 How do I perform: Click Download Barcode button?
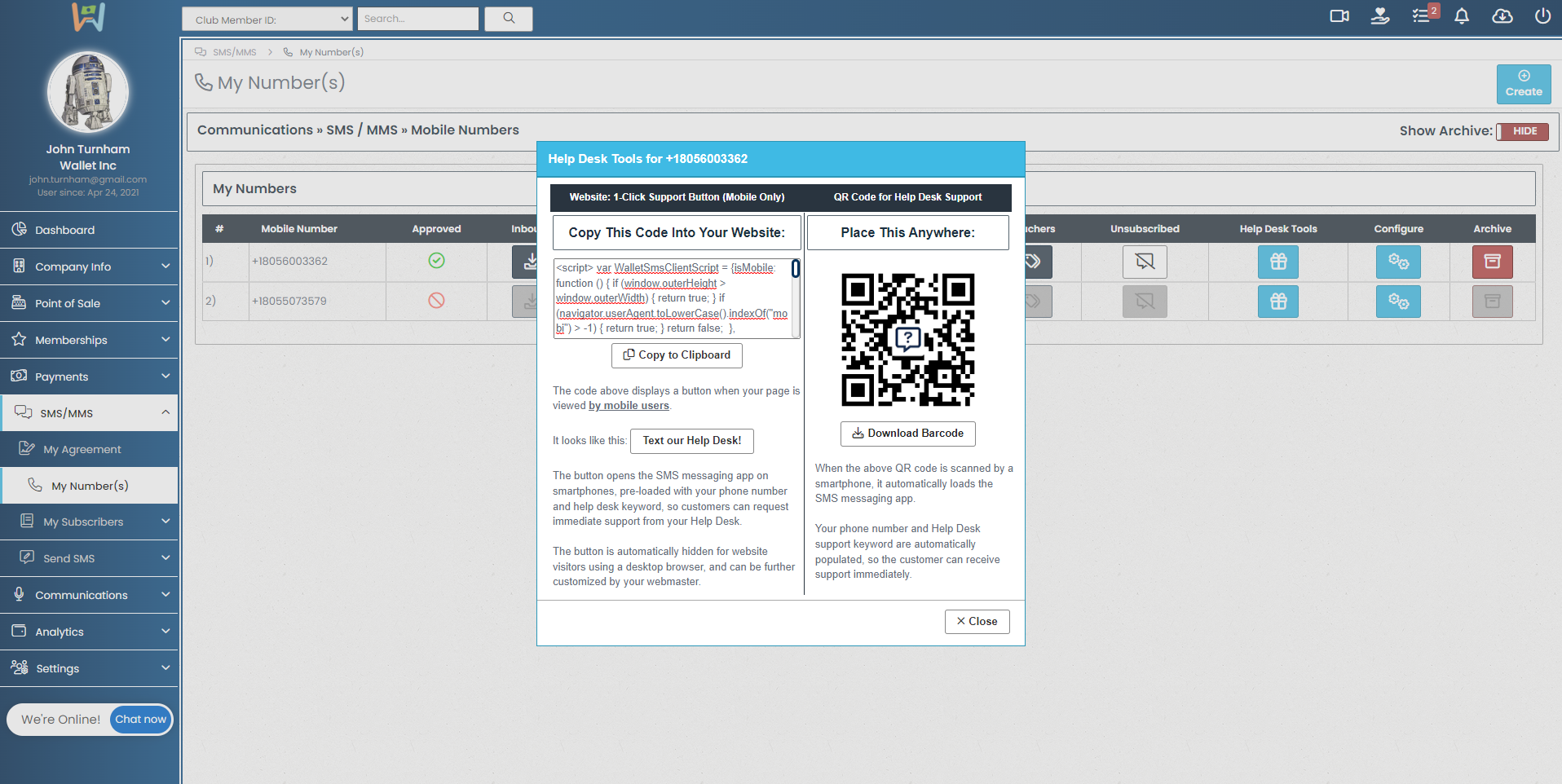tap(907, 434)
